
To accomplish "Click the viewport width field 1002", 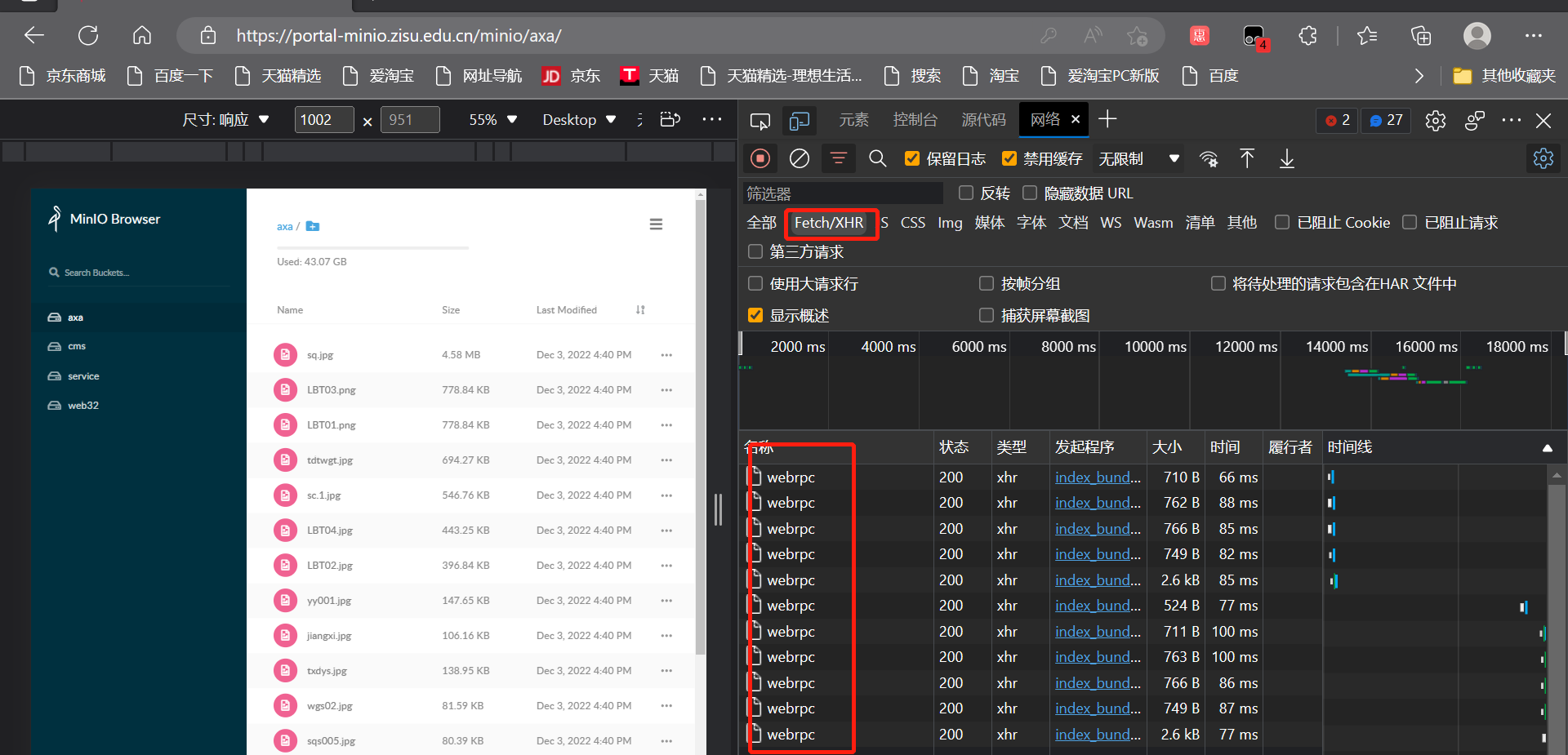I will pos(324,120).
